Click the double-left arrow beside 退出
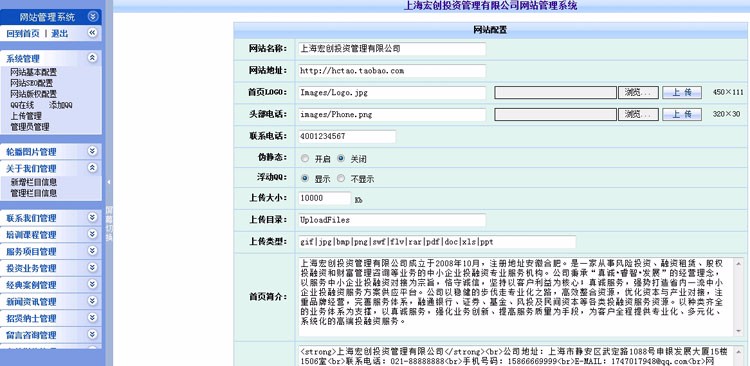Screen dimensions: 750x366 pyautogui.click(x=93, y=33)
